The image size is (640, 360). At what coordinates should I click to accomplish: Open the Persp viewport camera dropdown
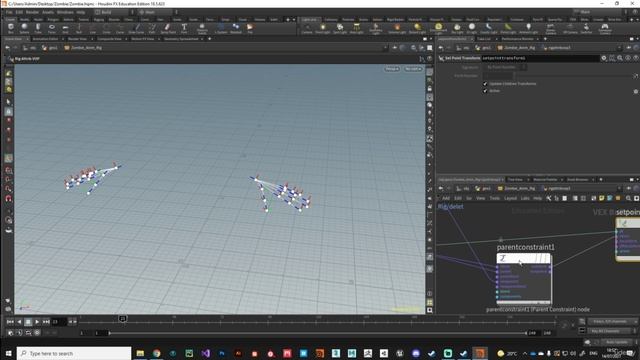point(392,69)
